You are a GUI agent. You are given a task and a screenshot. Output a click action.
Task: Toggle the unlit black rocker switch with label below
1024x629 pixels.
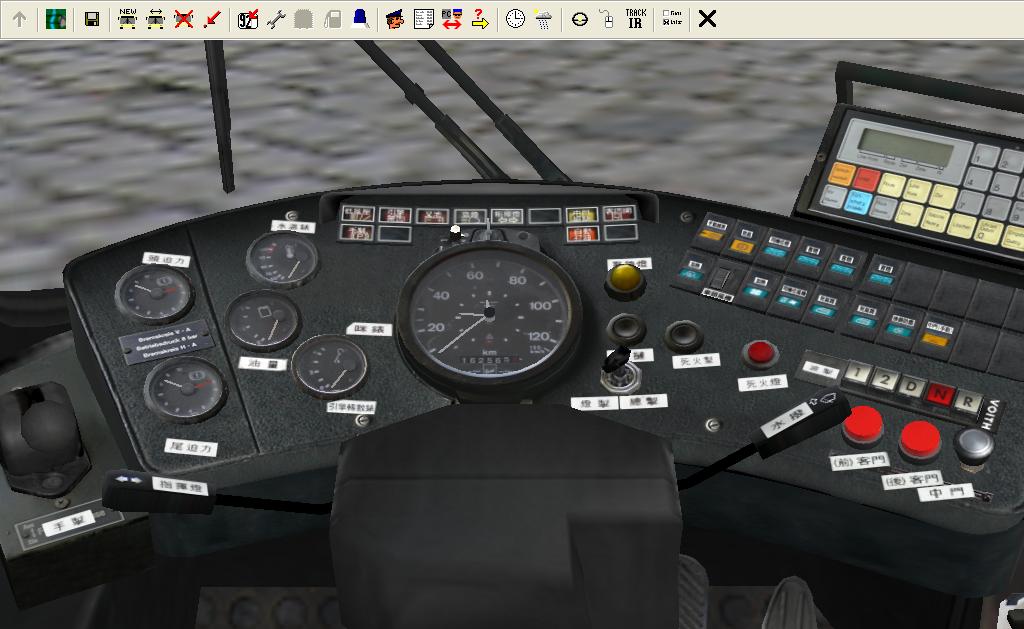click(x=721, y=278)
